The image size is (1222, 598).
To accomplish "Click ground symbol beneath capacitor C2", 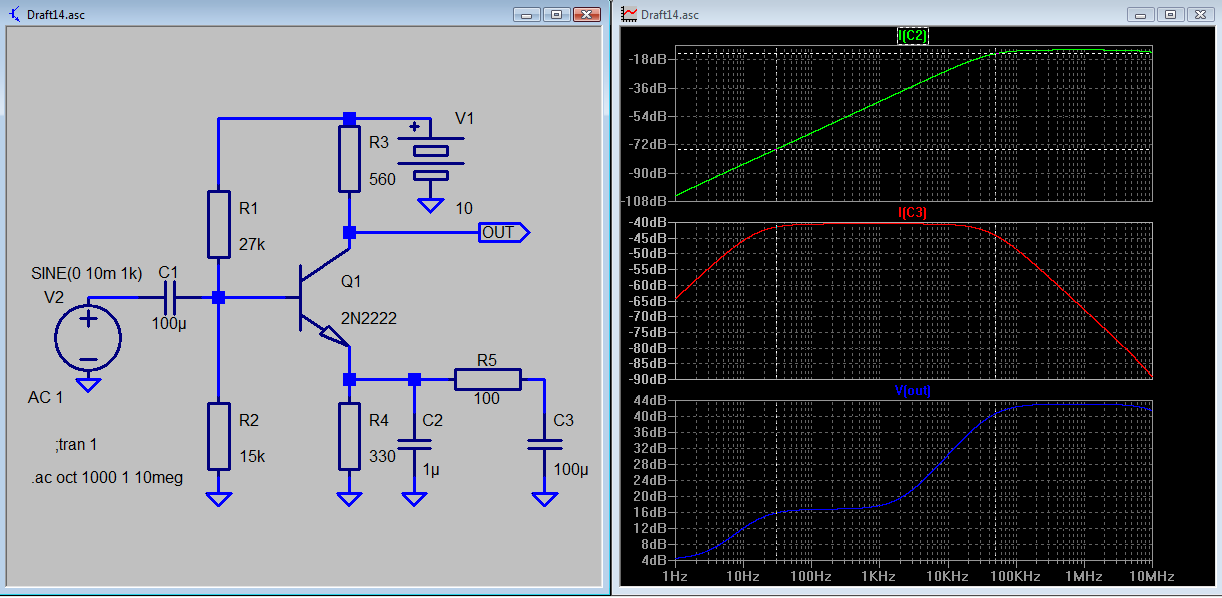I will (x=414, y=499).
